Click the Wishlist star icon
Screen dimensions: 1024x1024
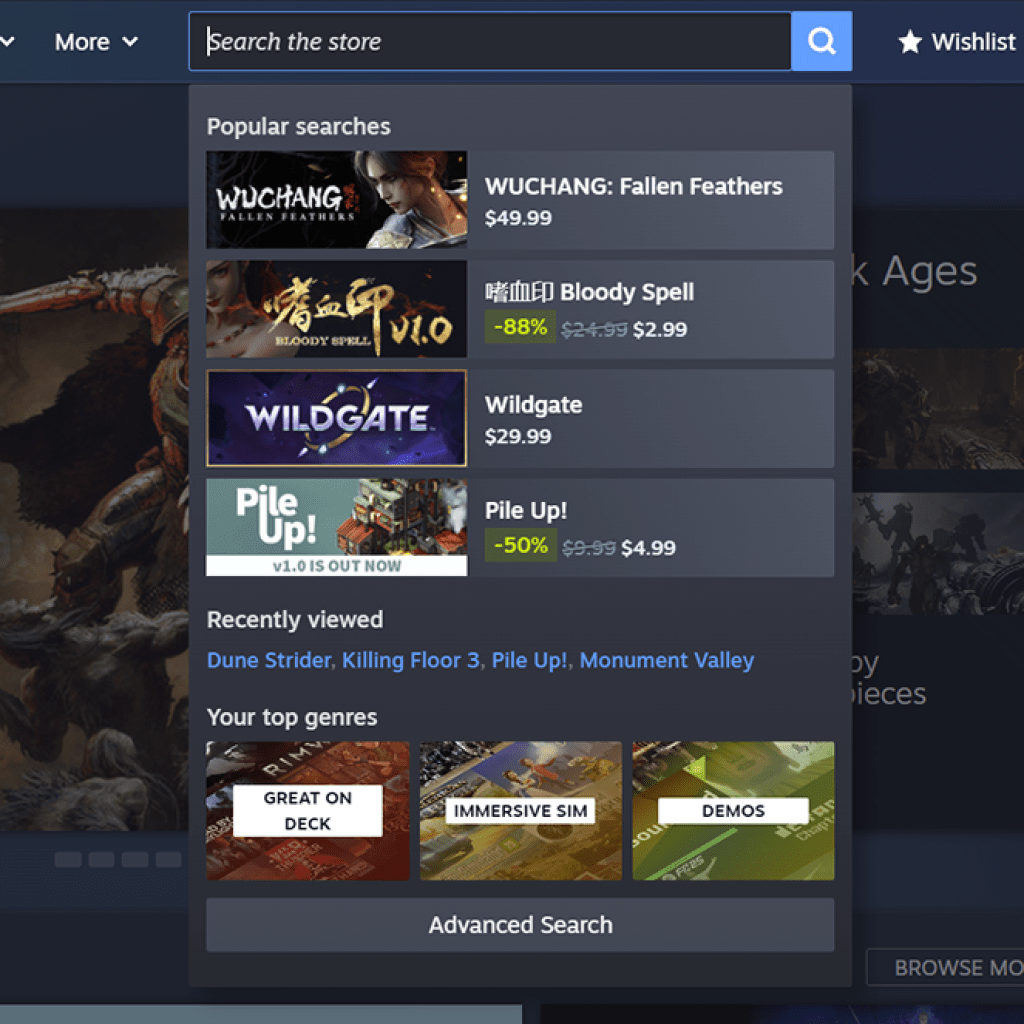[910, 41]
